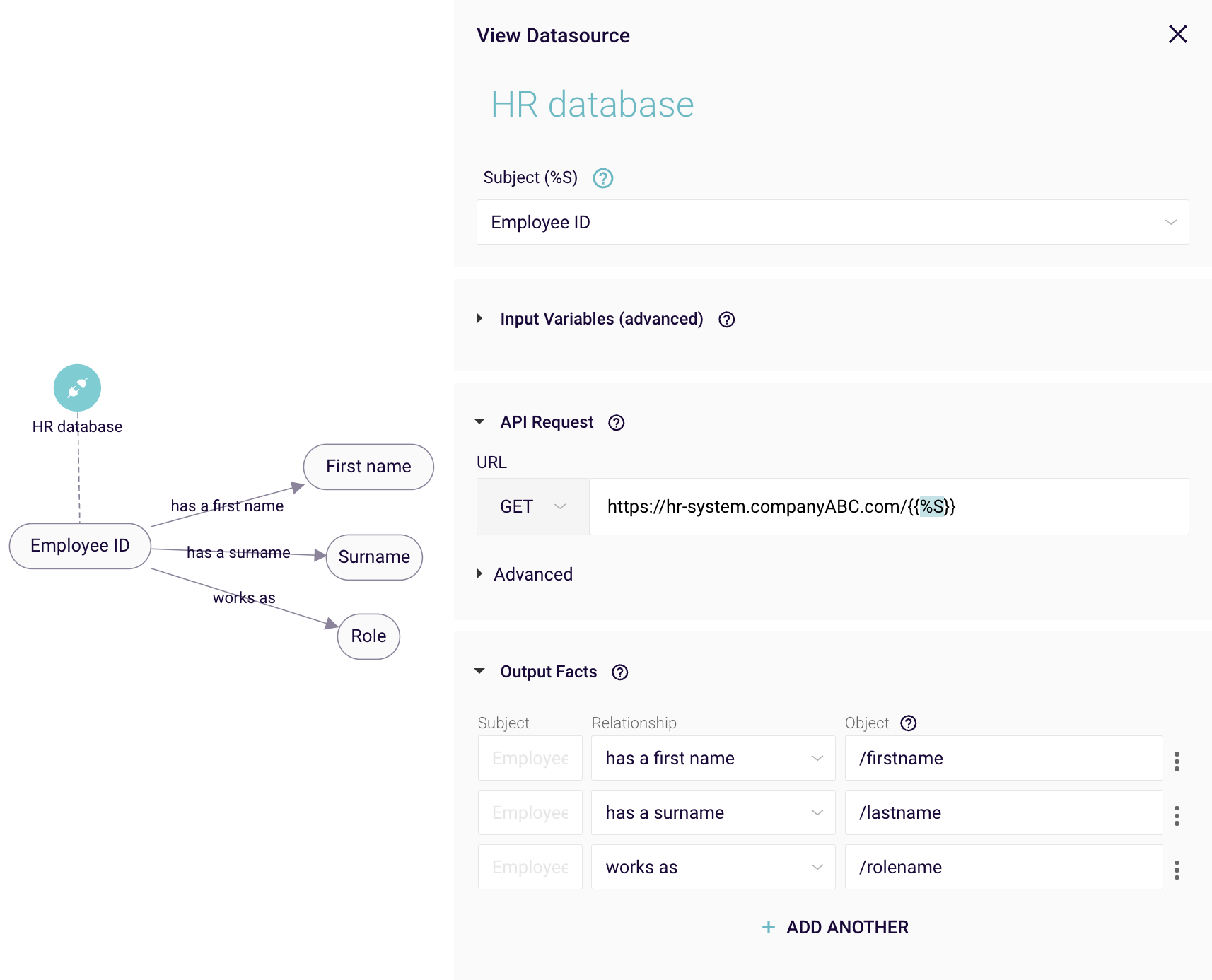Open the three-dot menu for /lastname row
This screenshot has width=1212, height=980.
coord(1177,815)
